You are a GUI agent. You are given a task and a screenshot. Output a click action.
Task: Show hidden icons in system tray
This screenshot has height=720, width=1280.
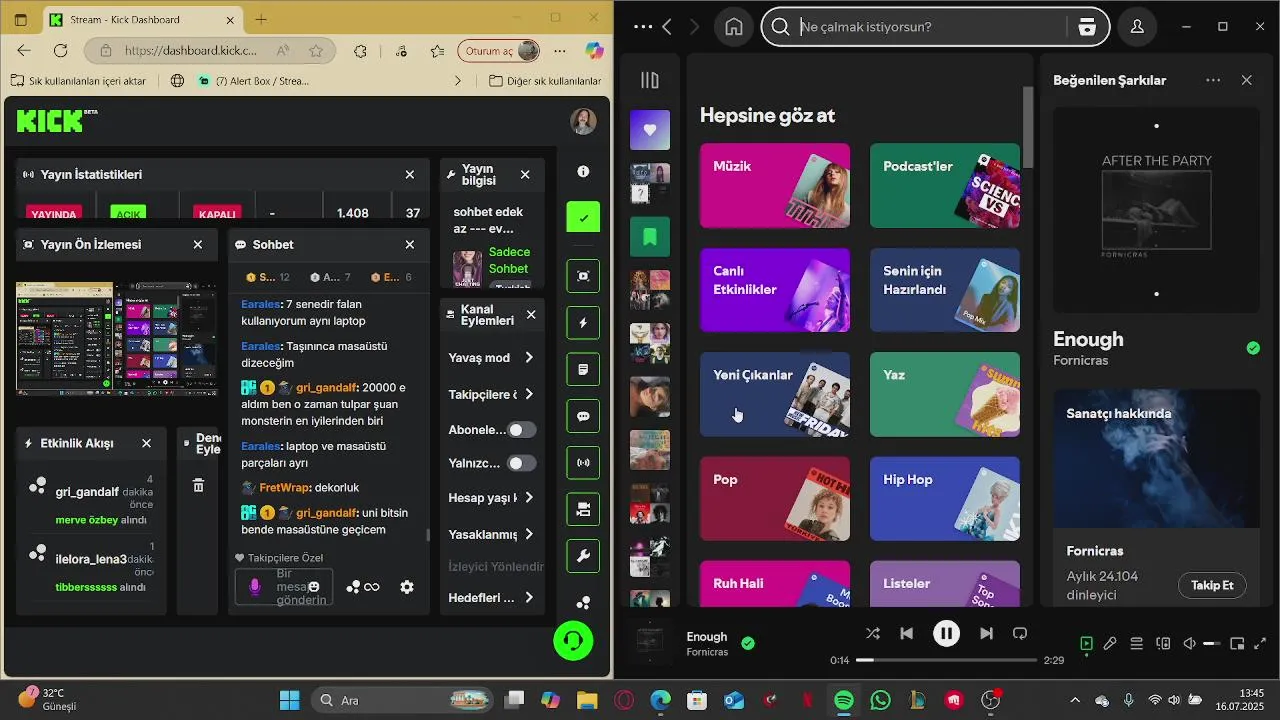1075,700
